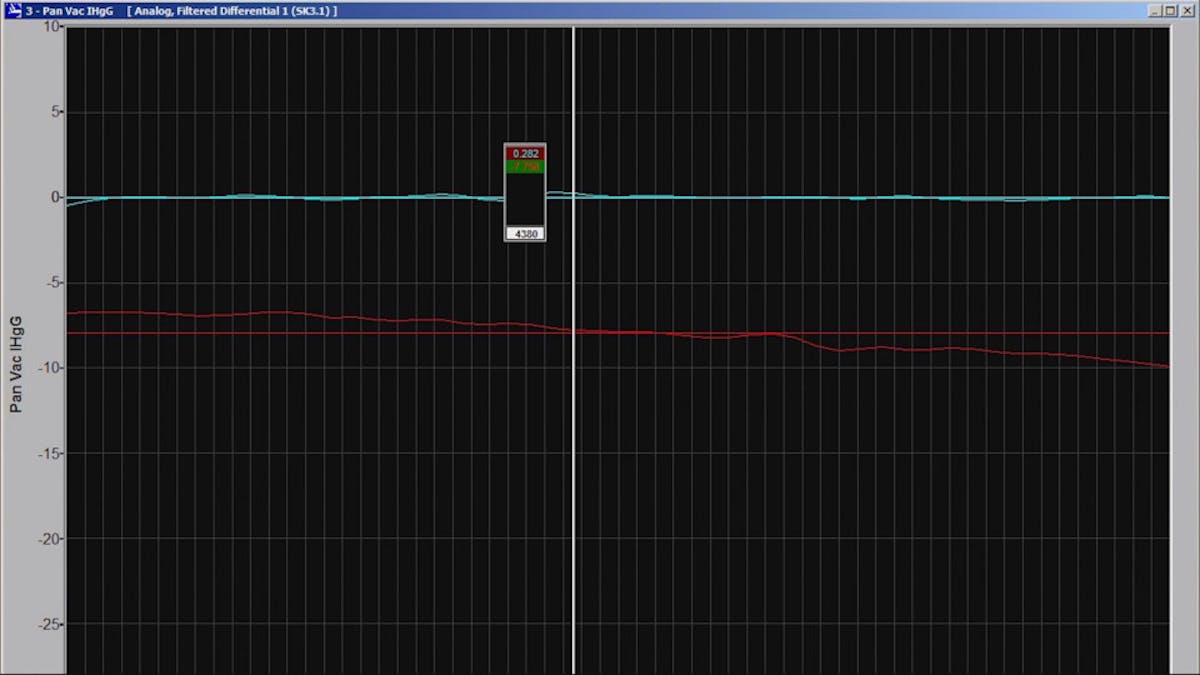The height and width of the screenshot is (675, 1200).
Task: Minimize the Pan Vac IHgG window
Action: point(1156,11)
